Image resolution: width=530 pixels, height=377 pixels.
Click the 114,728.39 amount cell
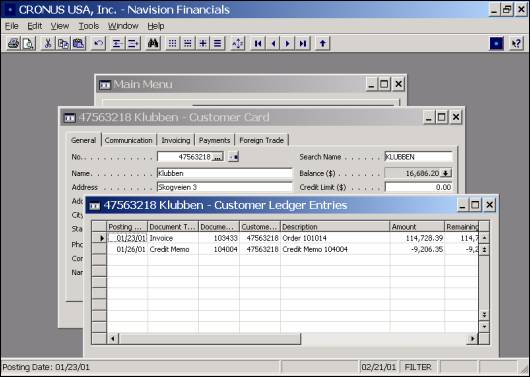coord(417,238)
